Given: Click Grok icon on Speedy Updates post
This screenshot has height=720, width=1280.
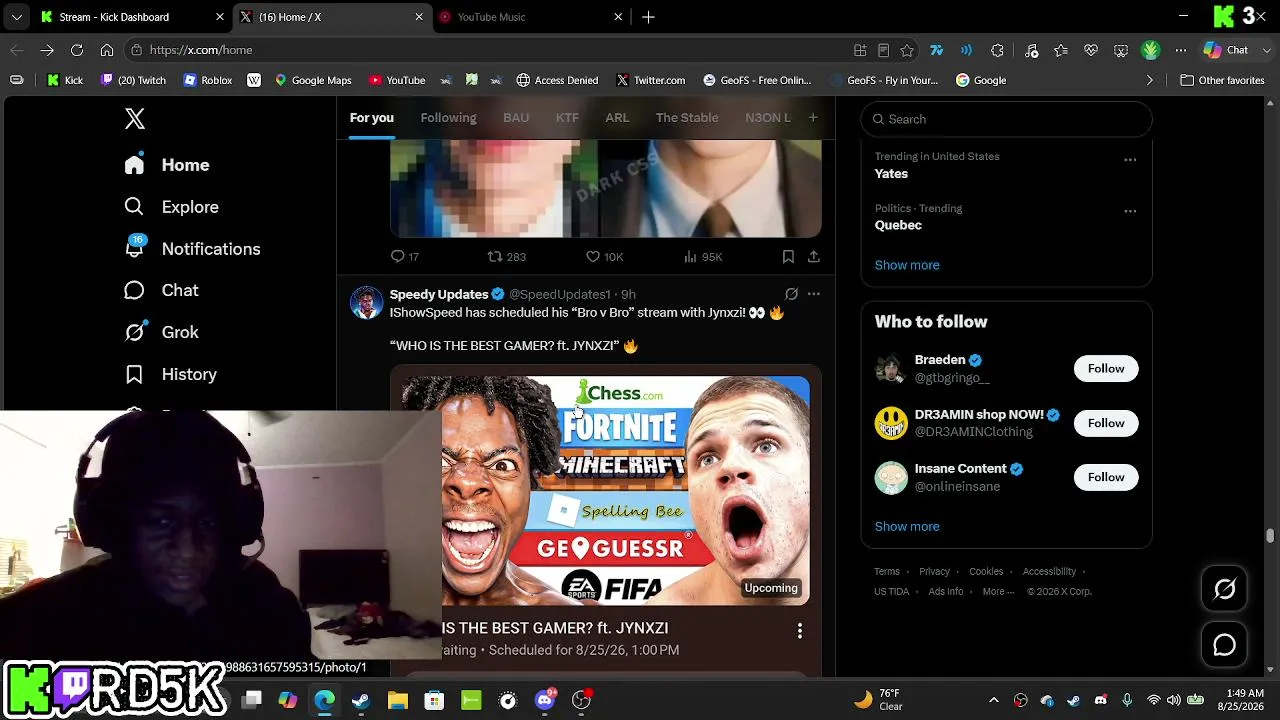Looking at the screenshot, I should click(x=791, y=294).
